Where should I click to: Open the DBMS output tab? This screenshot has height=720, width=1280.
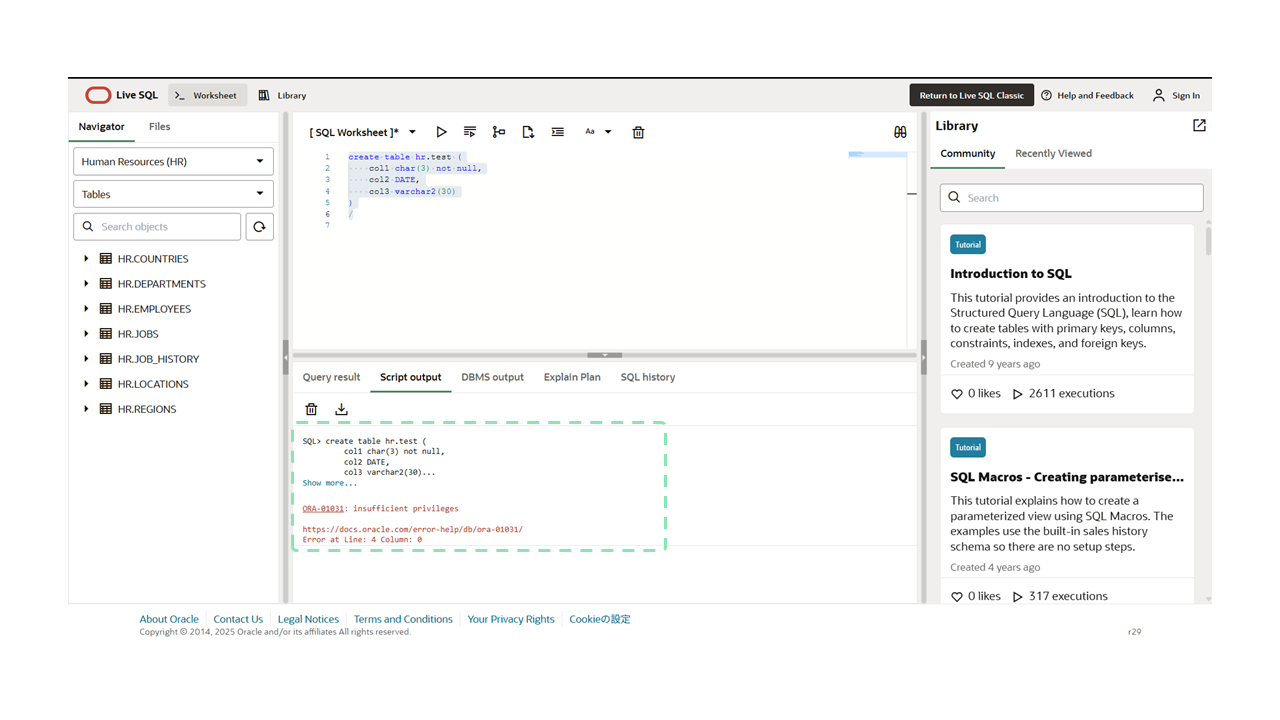[492, 377]
